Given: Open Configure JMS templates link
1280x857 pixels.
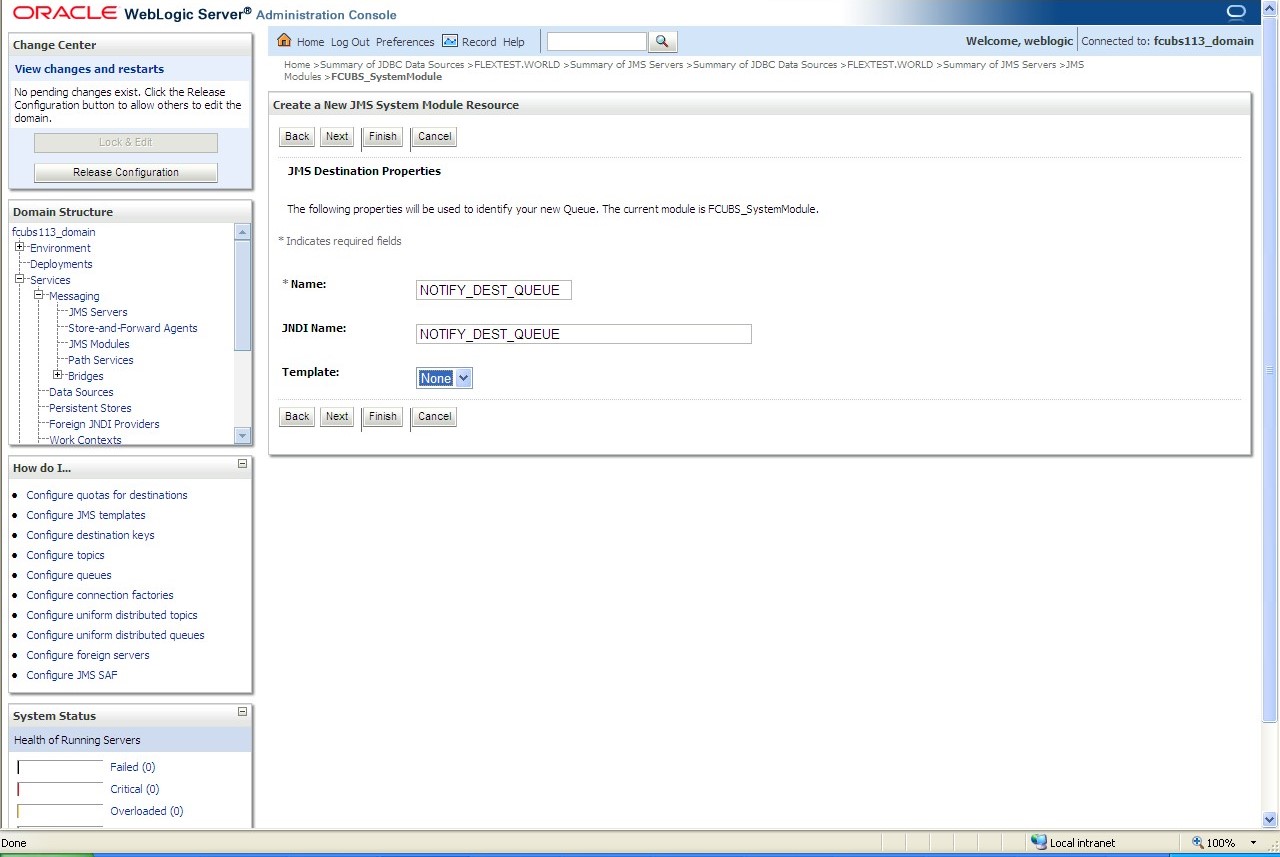Looking at the screenshot, I should coord(86,515).
